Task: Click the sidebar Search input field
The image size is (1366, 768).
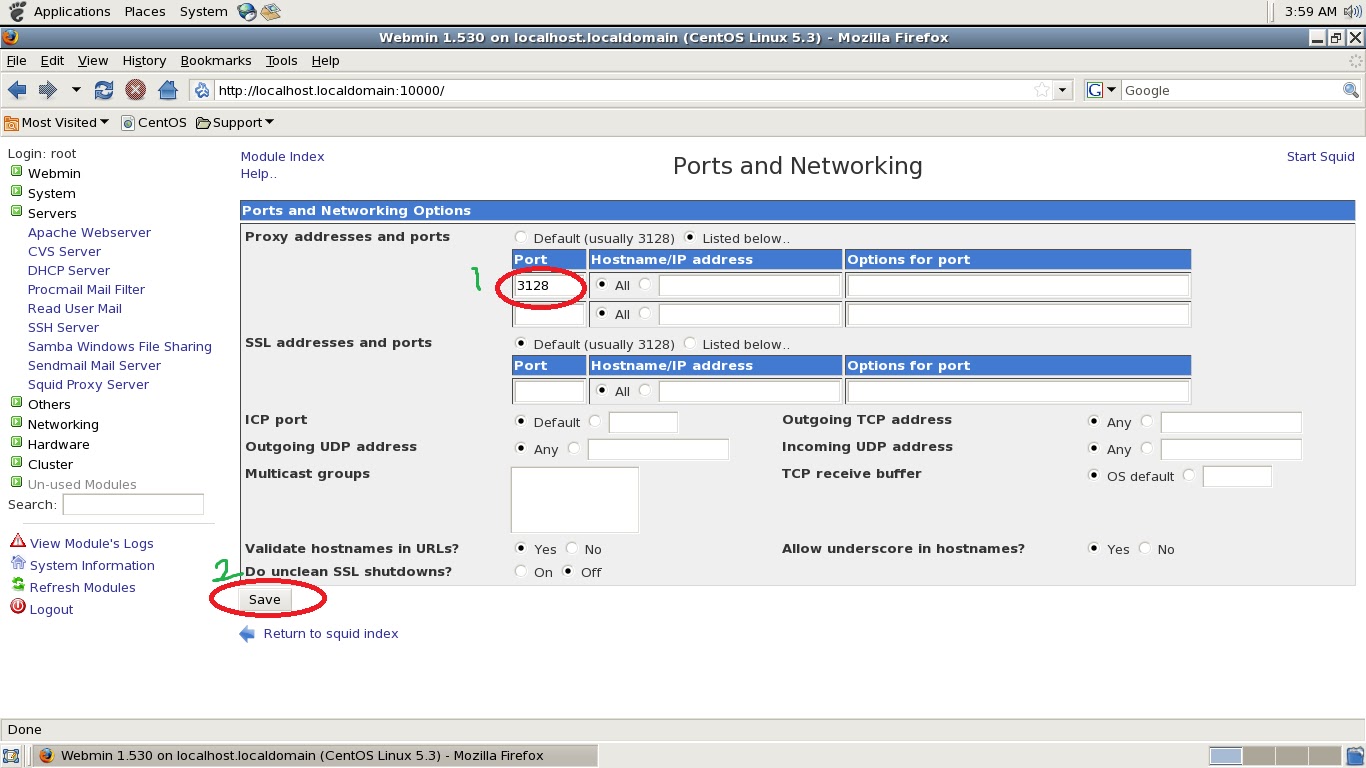Action: coord(133,504)
